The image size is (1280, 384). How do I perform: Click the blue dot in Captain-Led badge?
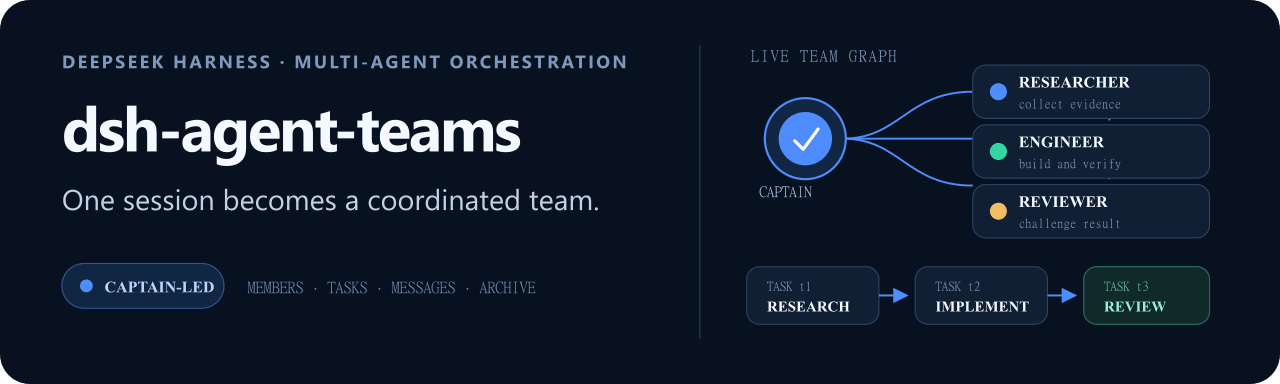coord(86,286)
